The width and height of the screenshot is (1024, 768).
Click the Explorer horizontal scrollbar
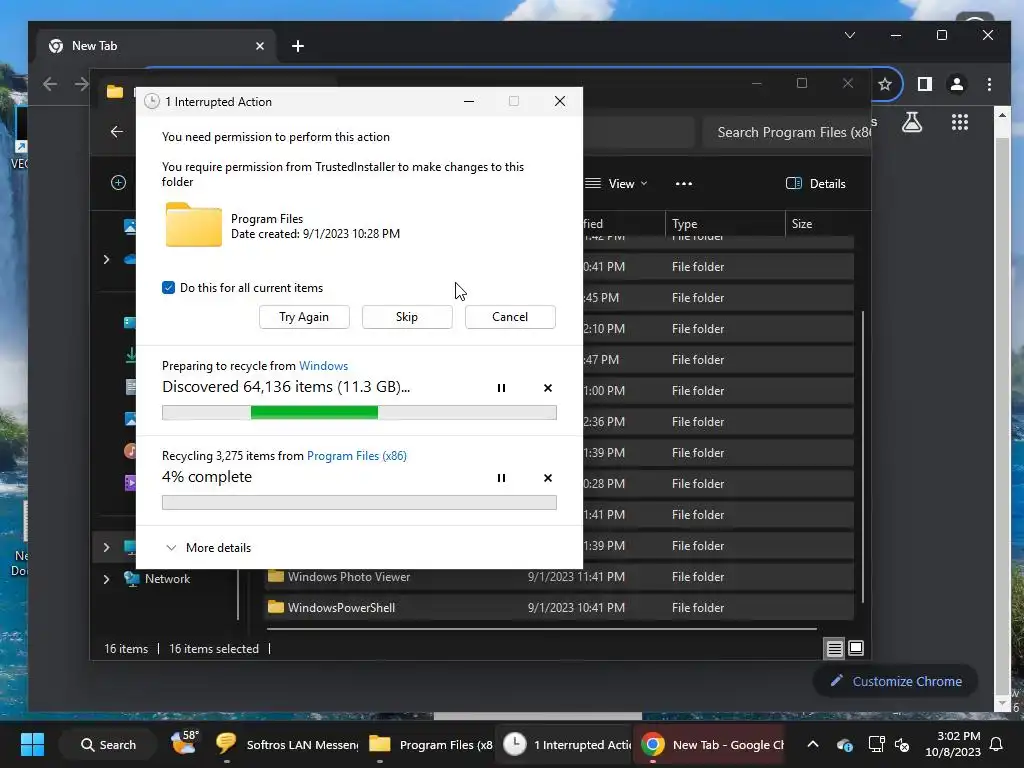tap(541, 630)
